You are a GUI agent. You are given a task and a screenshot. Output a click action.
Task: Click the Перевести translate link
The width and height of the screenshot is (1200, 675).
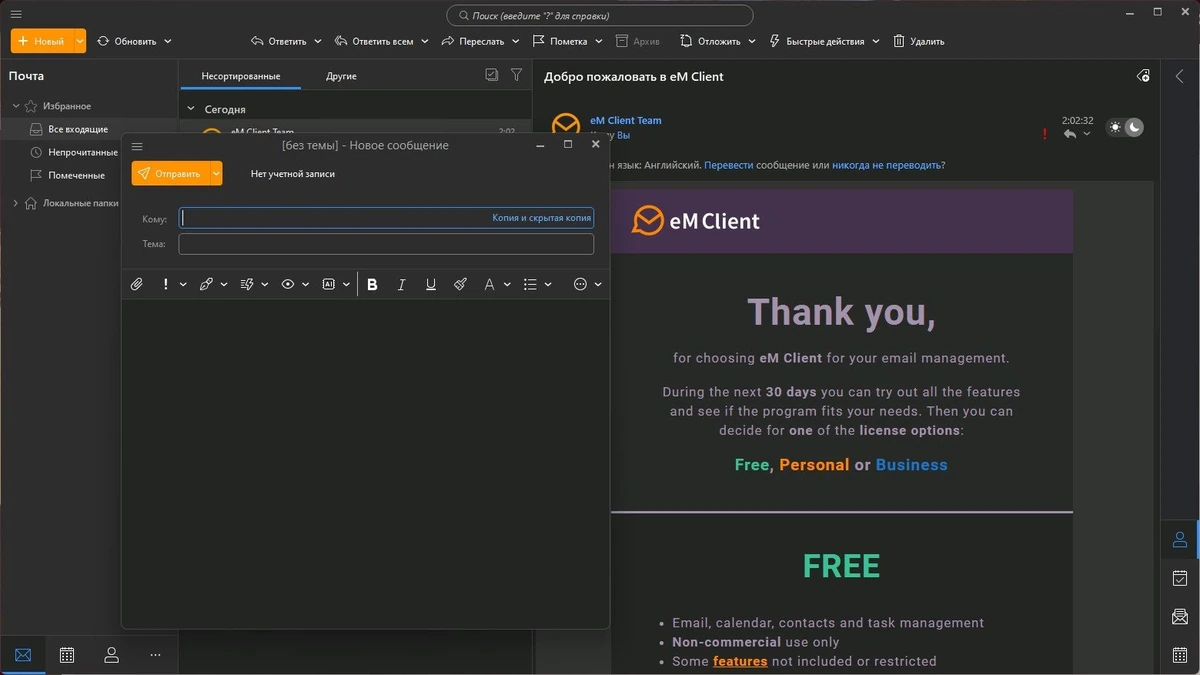coord(729,165)
